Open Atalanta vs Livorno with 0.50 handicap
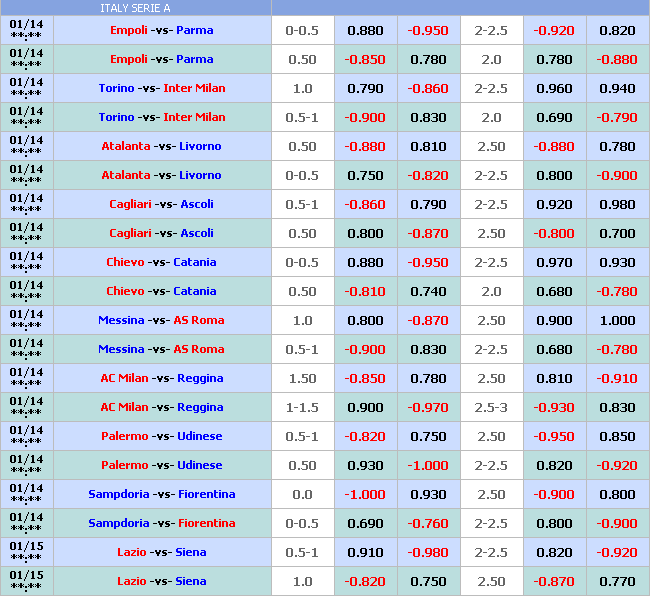 click(161, 146)
